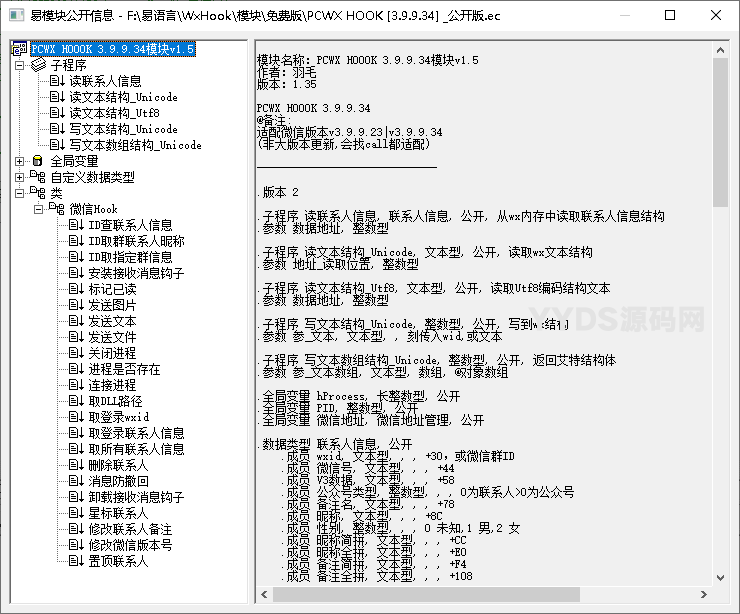740x614 pixels.
Task: Click the icon beside 连接进程
Action: [x=76, y=385]
